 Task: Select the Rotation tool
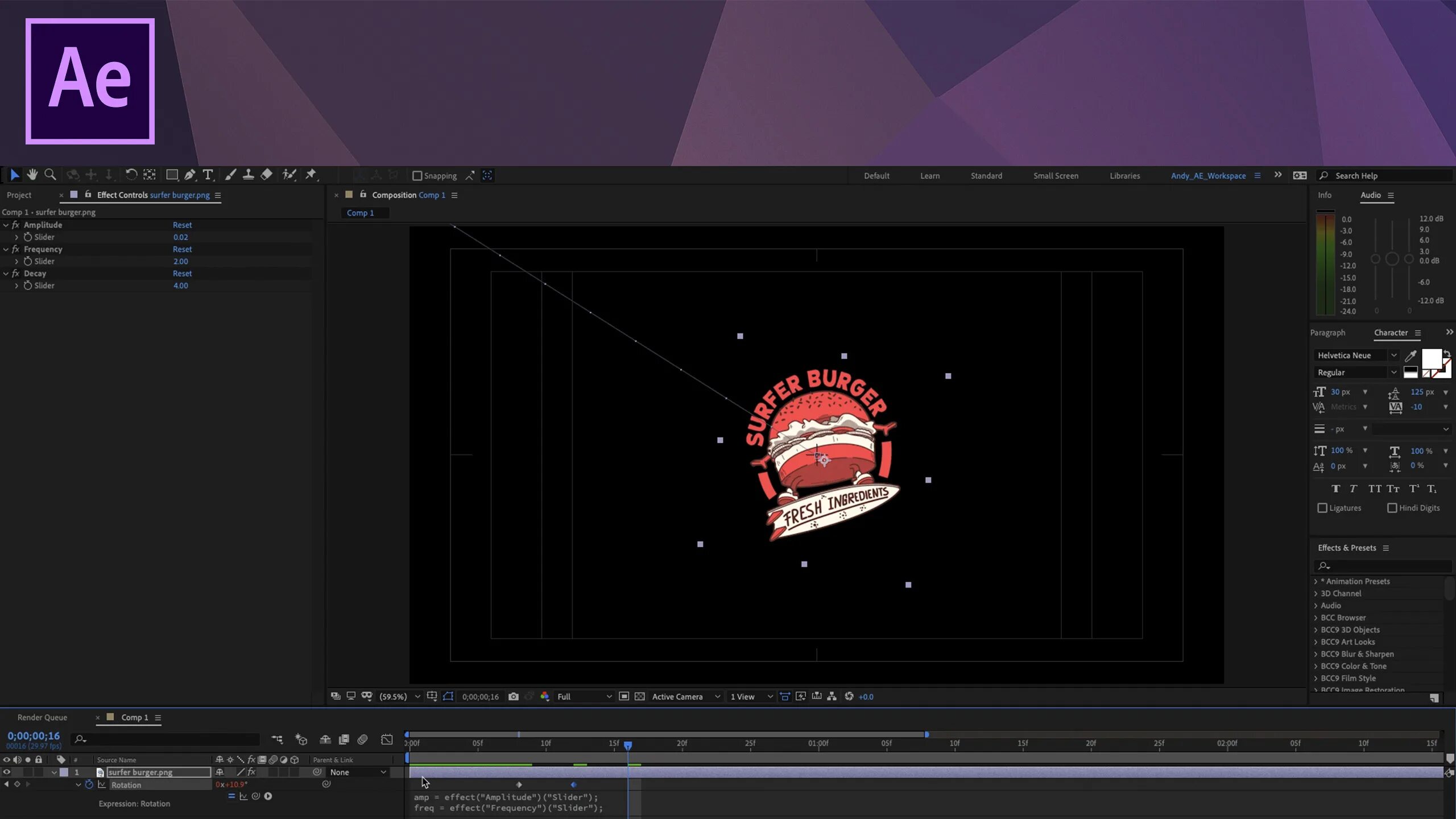(x=131, y=175)
